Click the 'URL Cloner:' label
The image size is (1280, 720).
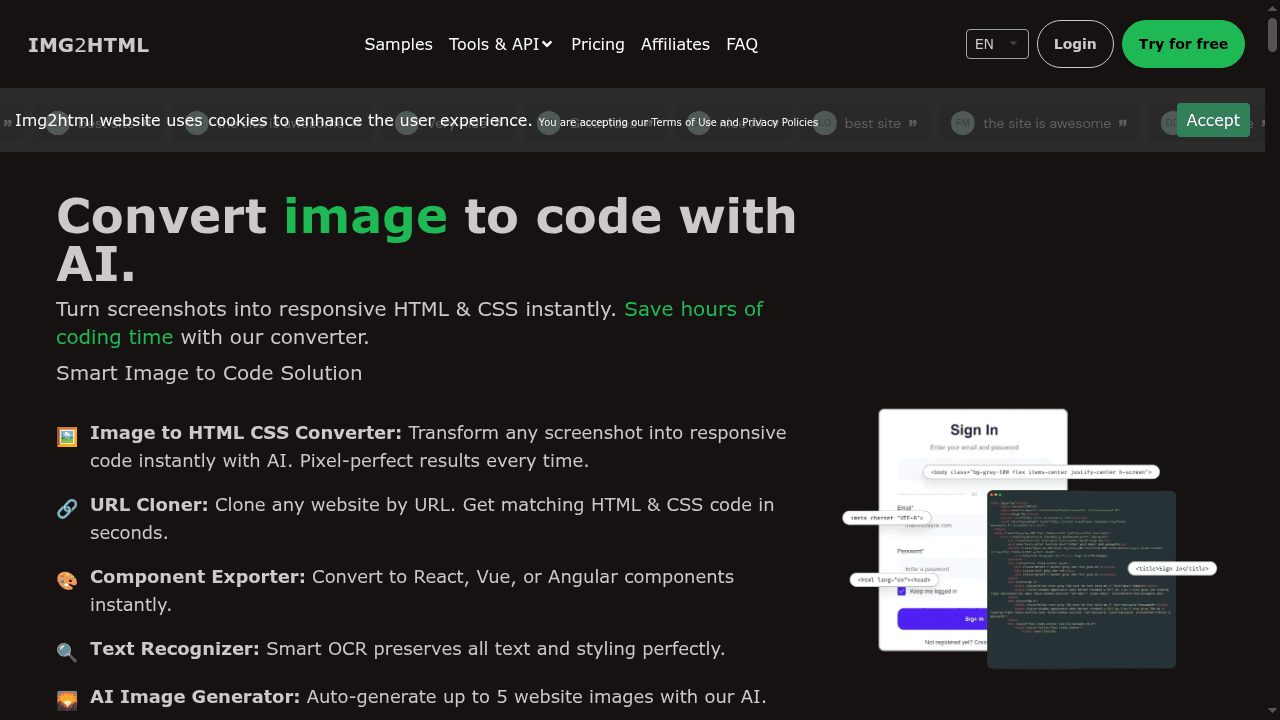149,505
